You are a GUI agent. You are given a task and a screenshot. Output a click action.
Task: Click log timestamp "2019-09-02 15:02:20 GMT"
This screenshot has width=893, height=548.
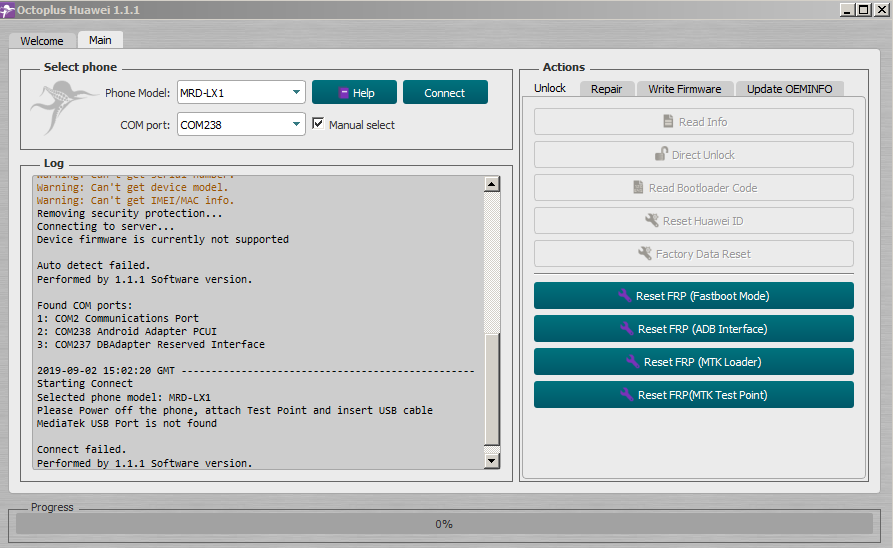tap(106, 370)
